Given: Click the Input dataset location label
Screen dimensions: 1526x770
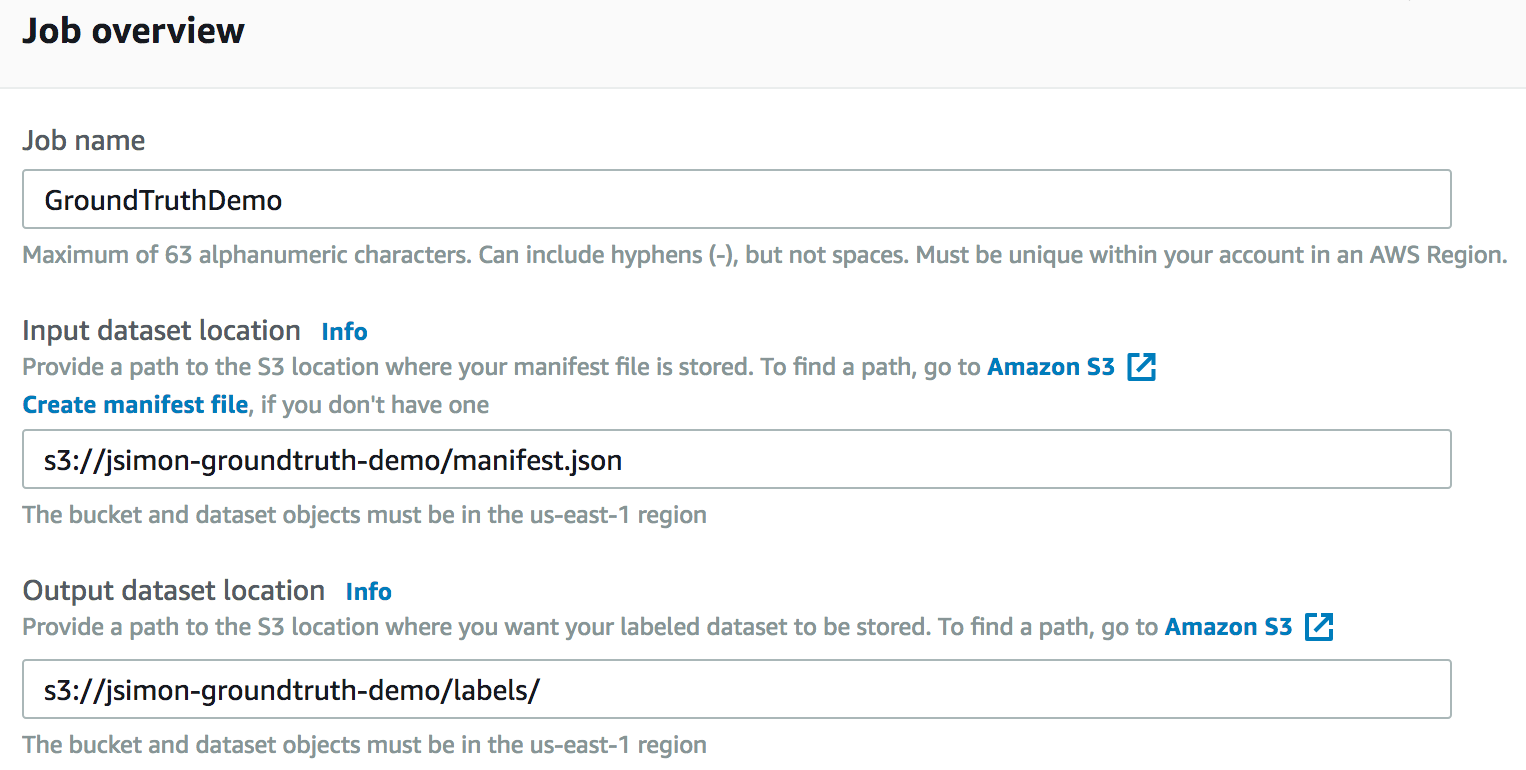Looking at the screenshot, I should point(161,331).
